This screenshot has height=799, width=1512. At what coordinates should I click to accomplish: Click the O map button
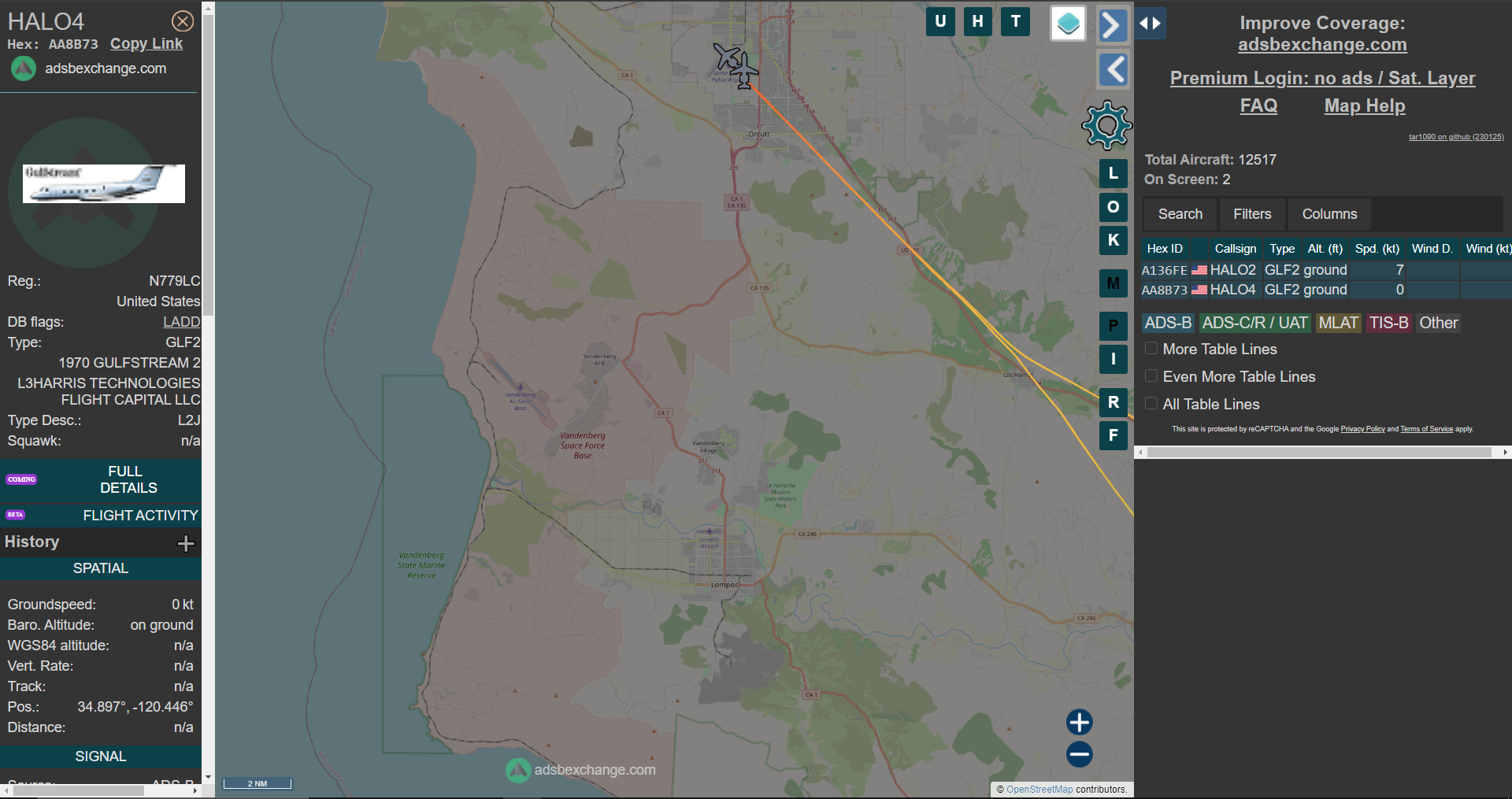click(x=1114, y=207)
